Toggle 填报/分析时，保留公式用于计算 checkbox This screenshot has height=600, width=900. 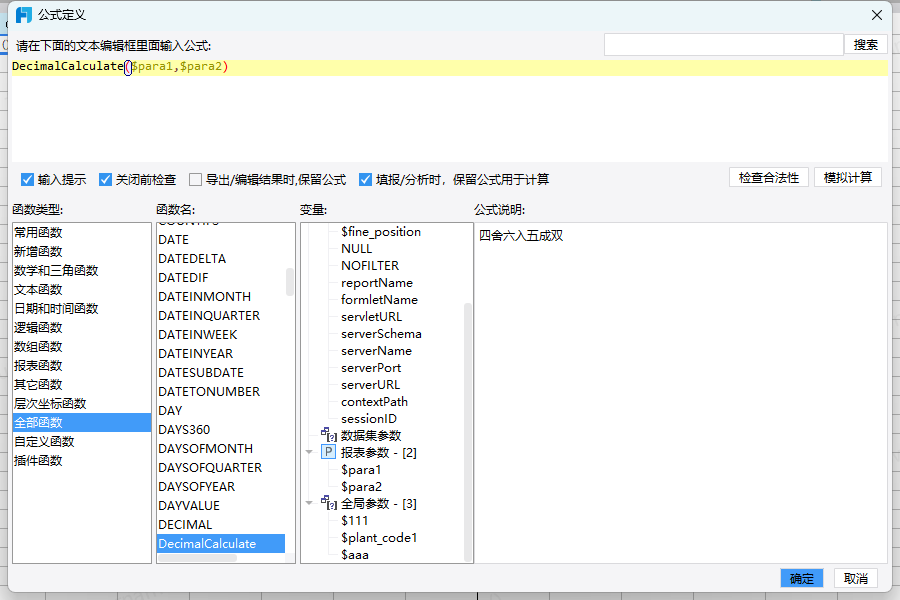(365, 180)
